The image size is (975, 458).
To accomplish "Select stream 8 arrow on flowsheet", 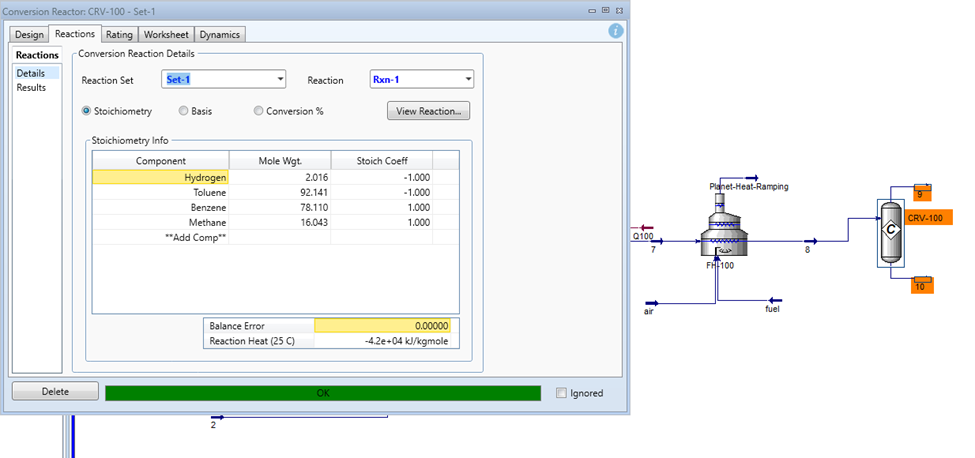I will pyautogui.click(x=810, y=241).
